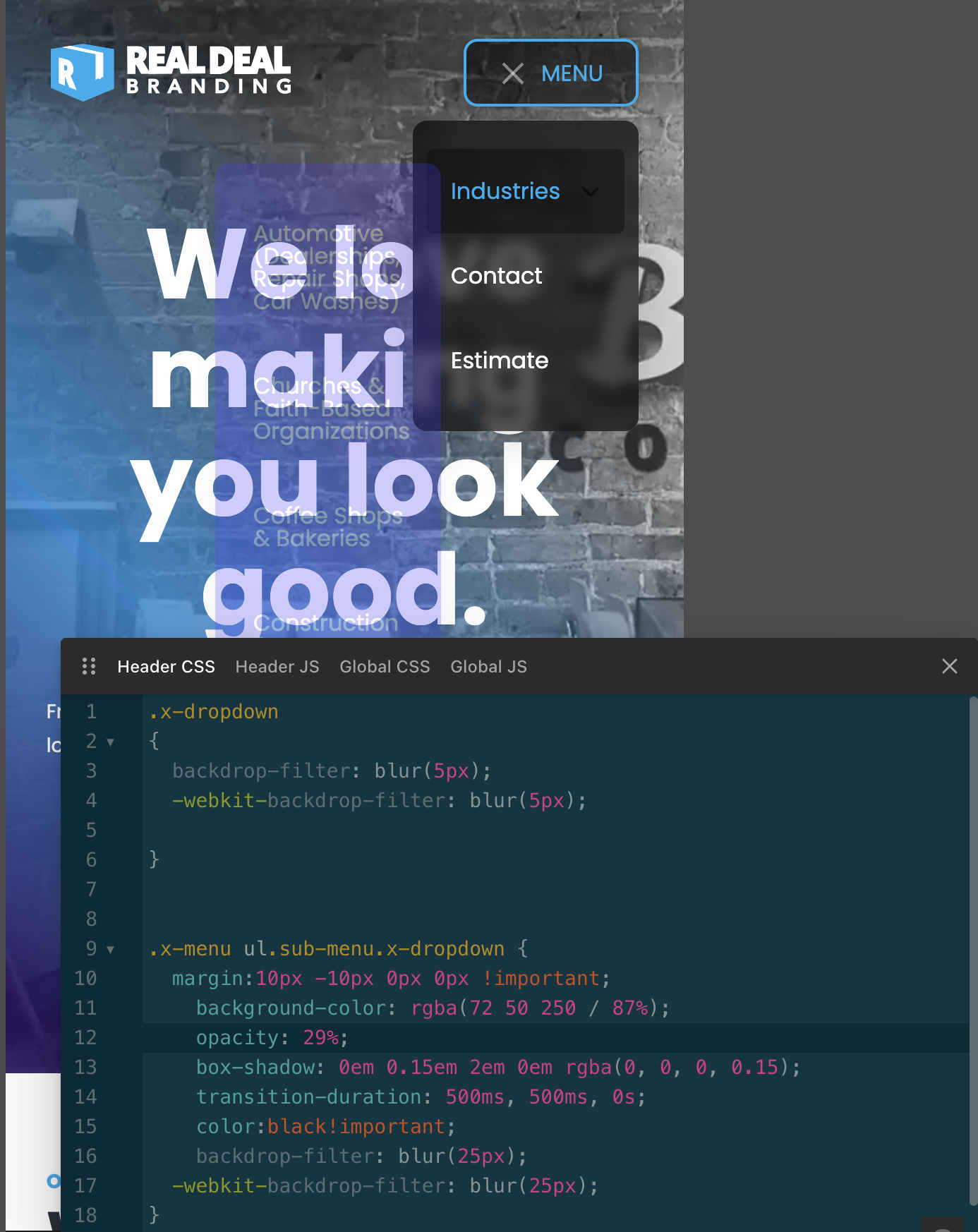Image resolution: width=978 pixels, height=1232 pixels.
Task: Switch to the Global CSS tab
Action: (x=385, y=667)
